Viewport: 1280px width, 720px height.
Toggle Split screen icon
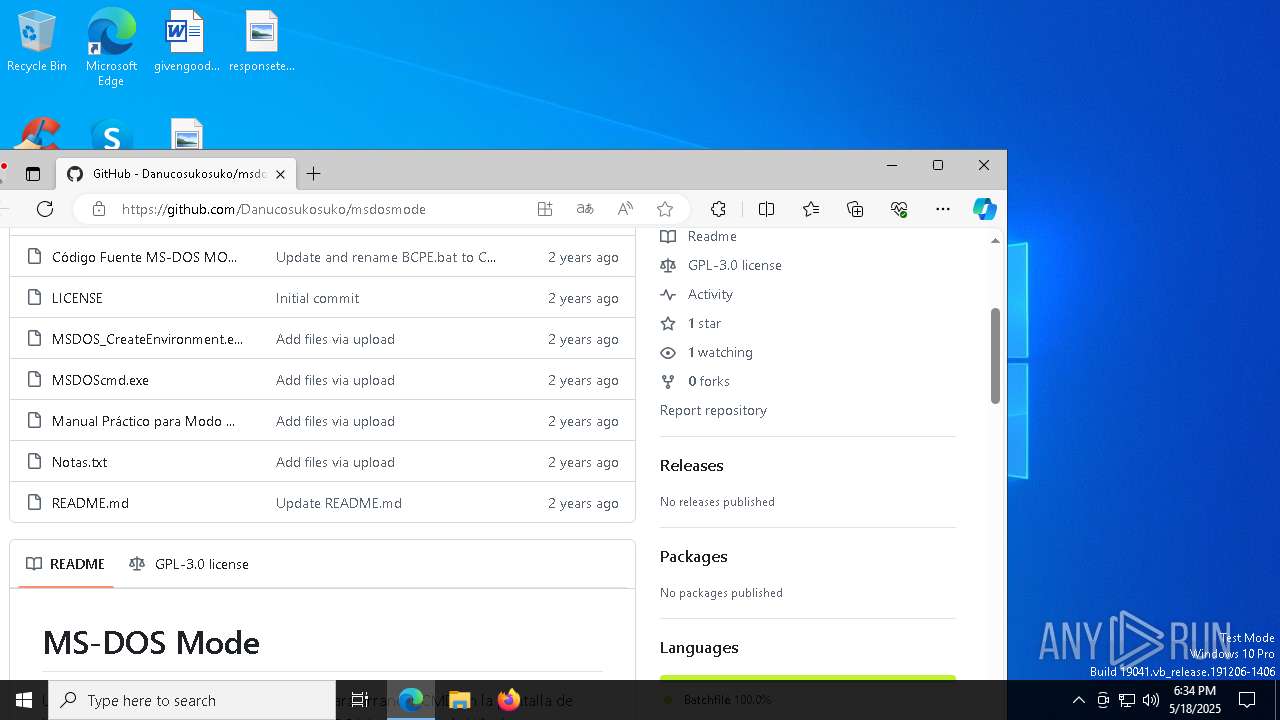click(x=767, y=209)
